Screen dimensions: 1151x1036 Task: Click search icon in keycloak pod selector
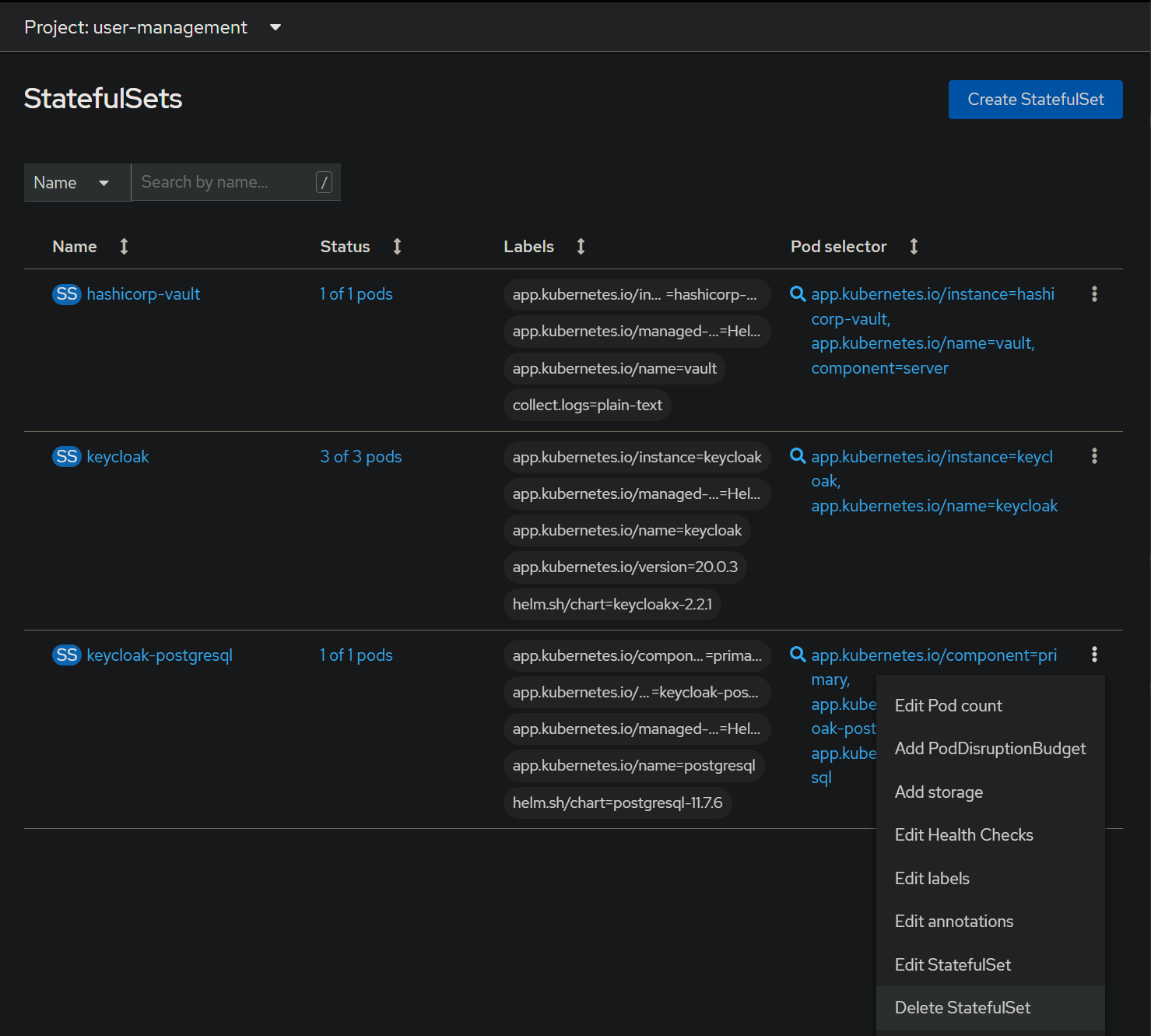click(798, 455)
